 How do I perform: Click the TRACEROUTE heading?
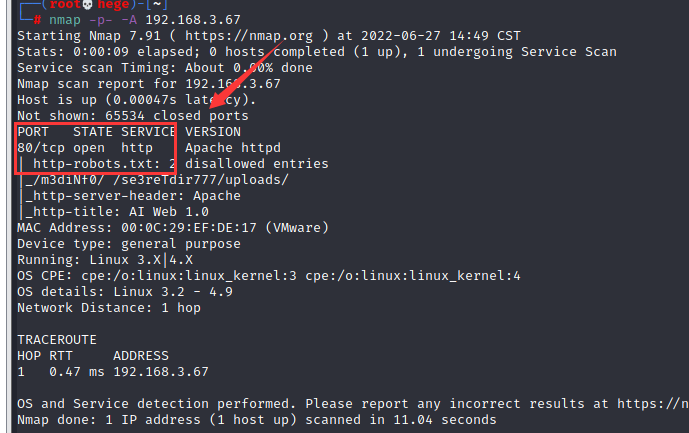tap(57, 340)
